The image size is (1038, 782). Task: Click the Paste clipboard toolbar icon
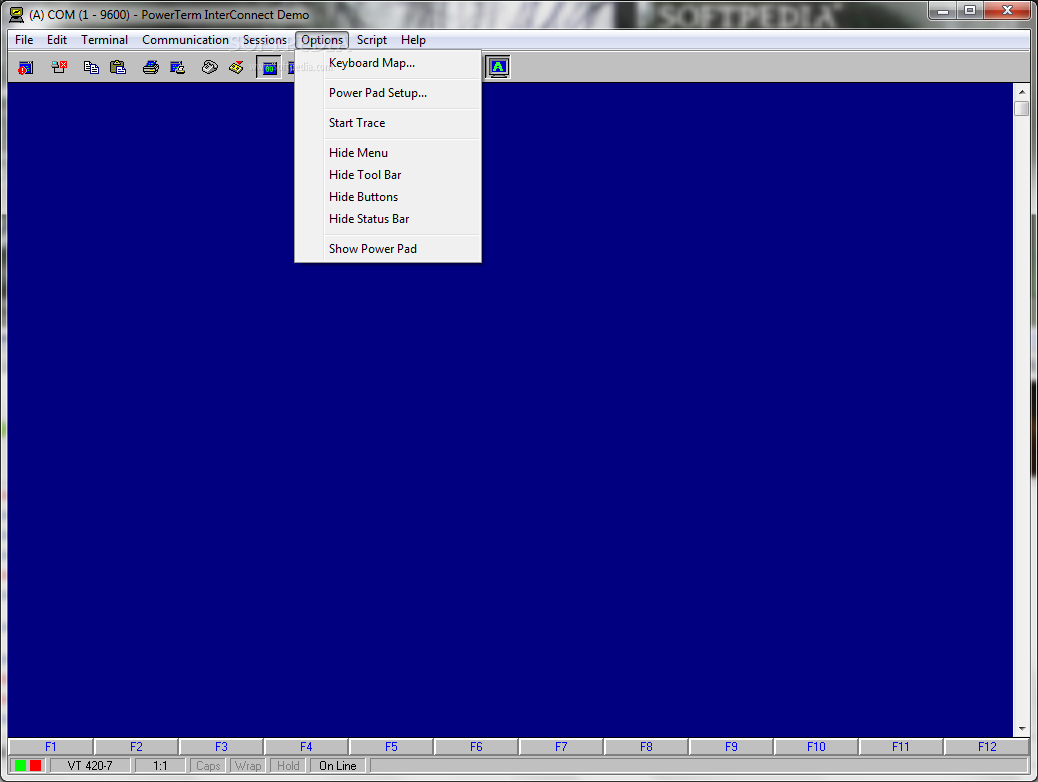coord(118,68)
